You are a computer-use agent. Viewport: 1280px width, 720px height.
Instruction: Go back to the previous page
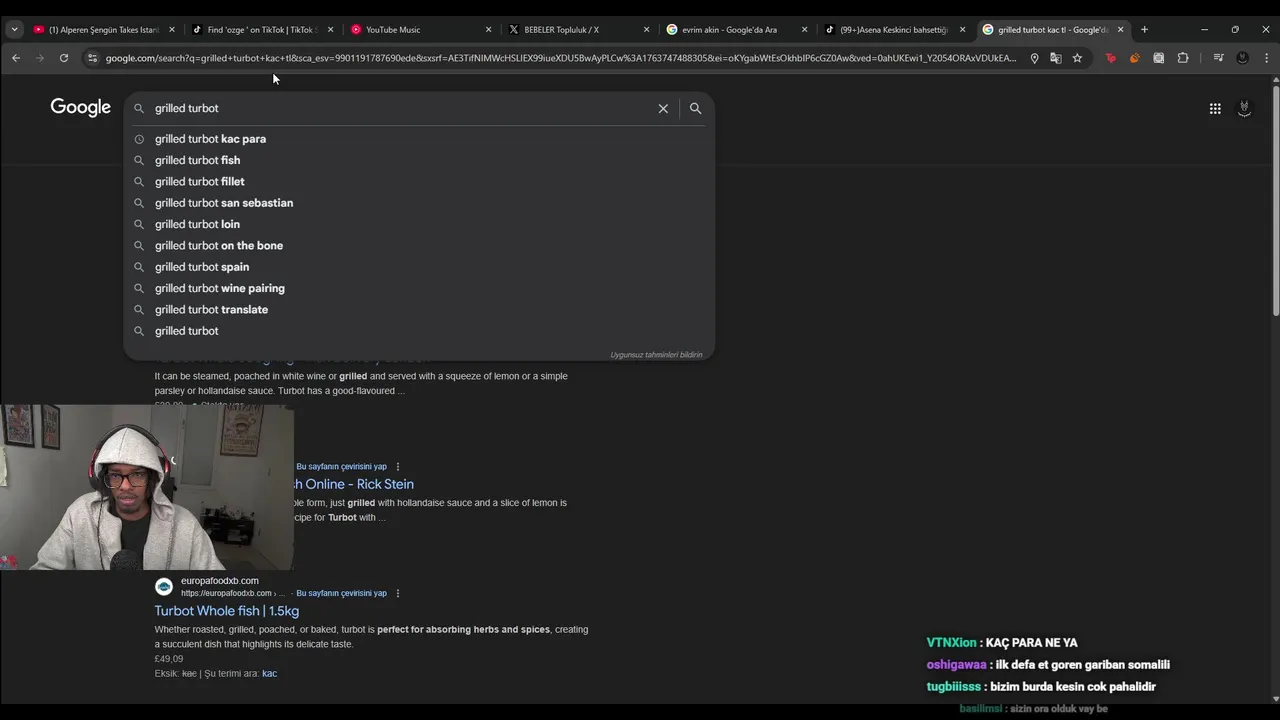pos(16,58)
